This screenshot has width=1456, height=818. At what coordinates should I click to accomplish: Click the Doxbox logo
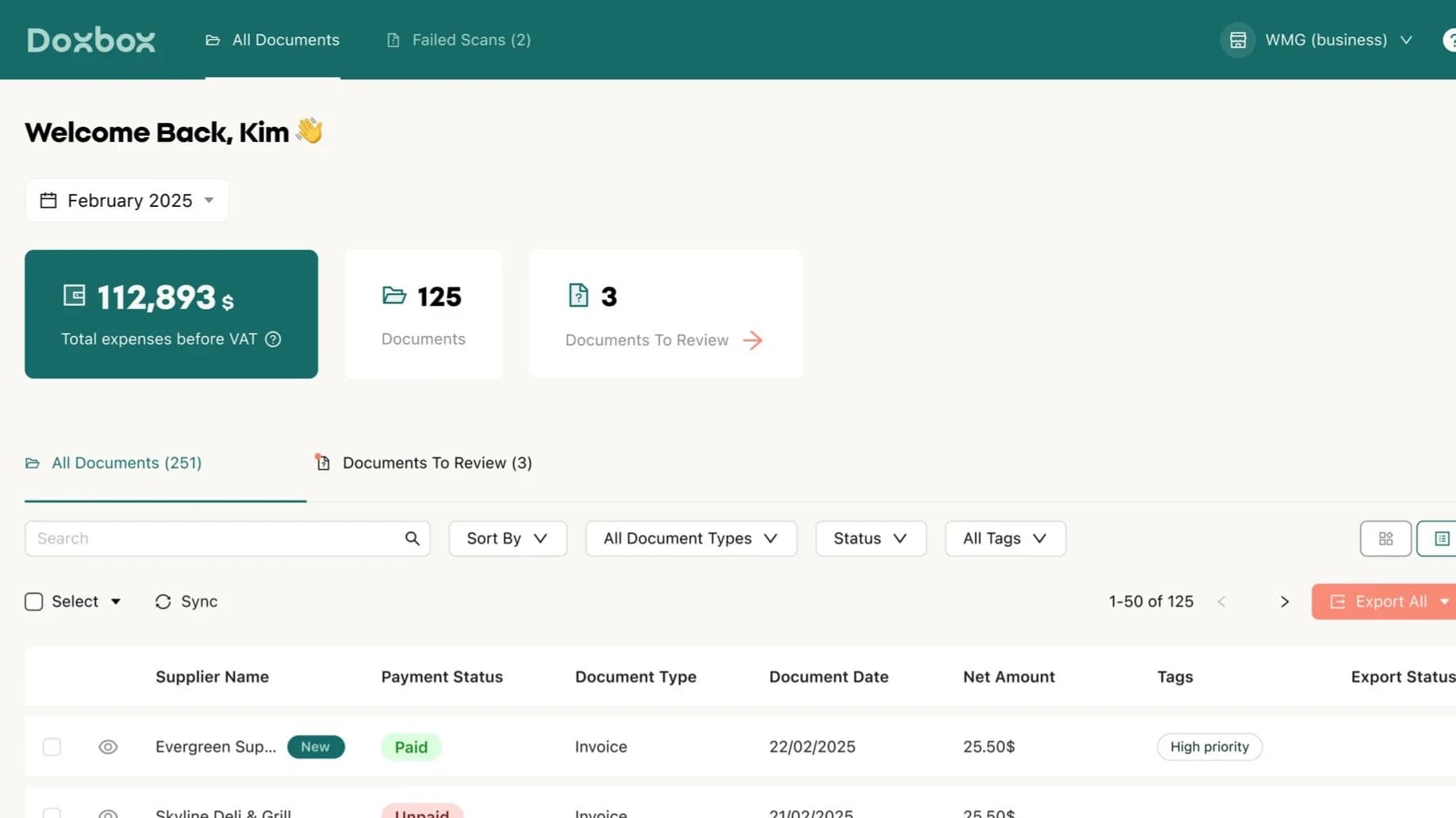click(x=90, y=40)
